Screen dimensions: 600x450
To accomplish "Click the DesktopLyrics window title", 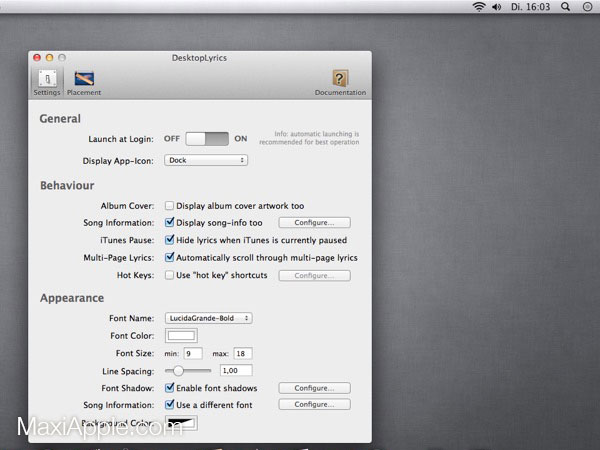I will coord(199,58).
